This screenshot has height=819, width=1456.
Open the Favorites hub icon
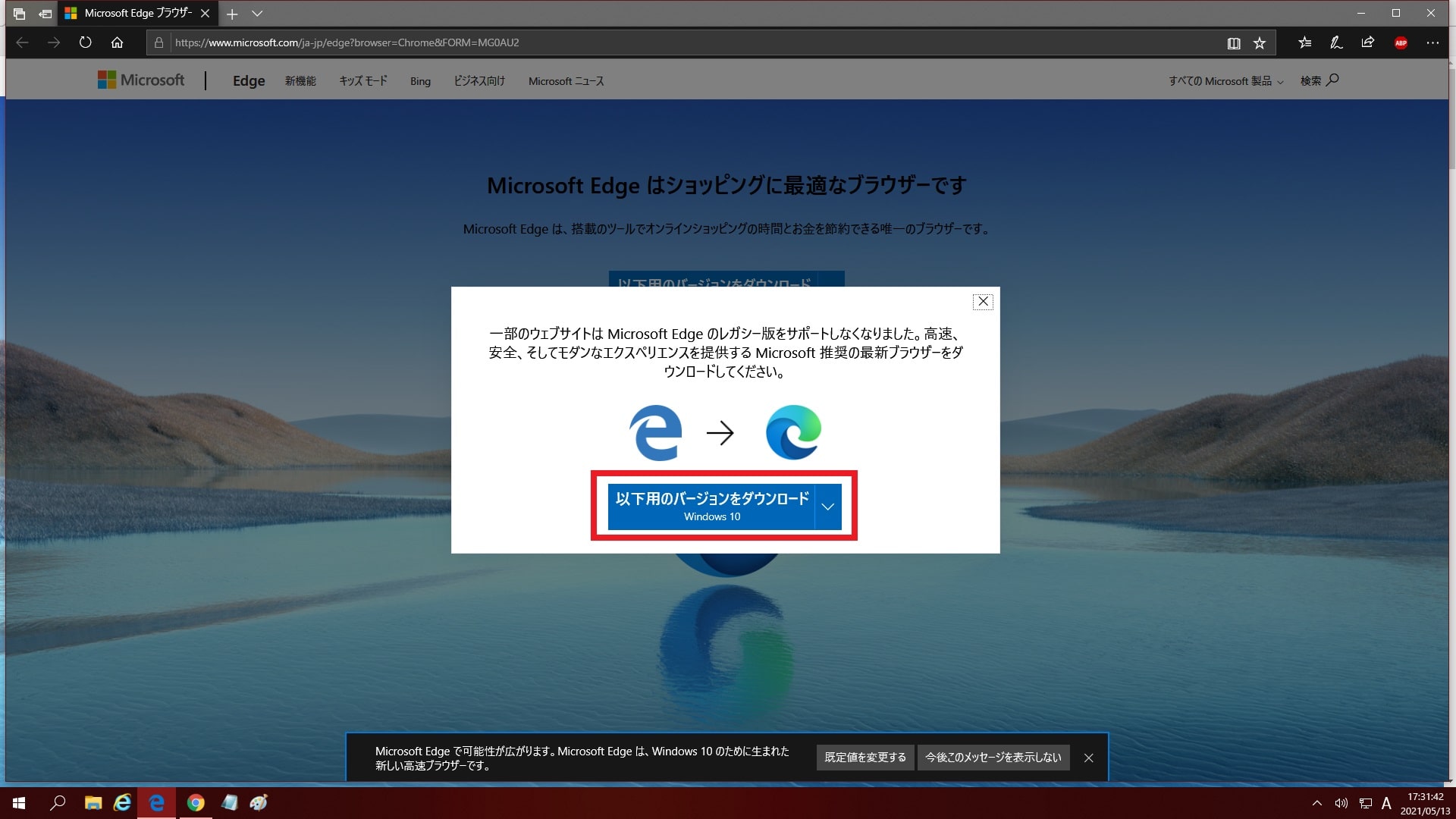(1304, 42)
